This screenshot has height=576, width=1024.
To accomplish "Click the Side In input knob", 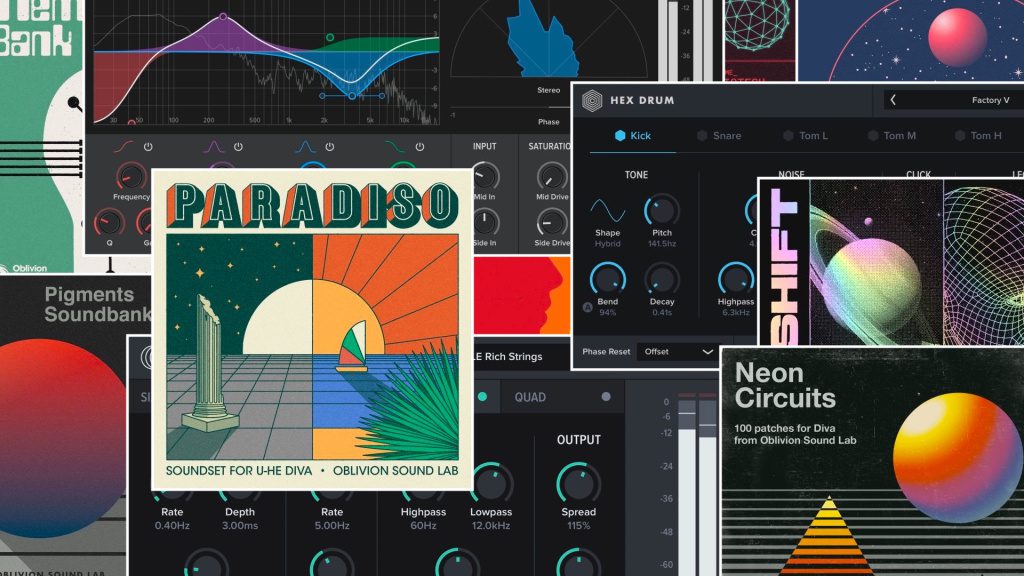I will click(484, 223).
